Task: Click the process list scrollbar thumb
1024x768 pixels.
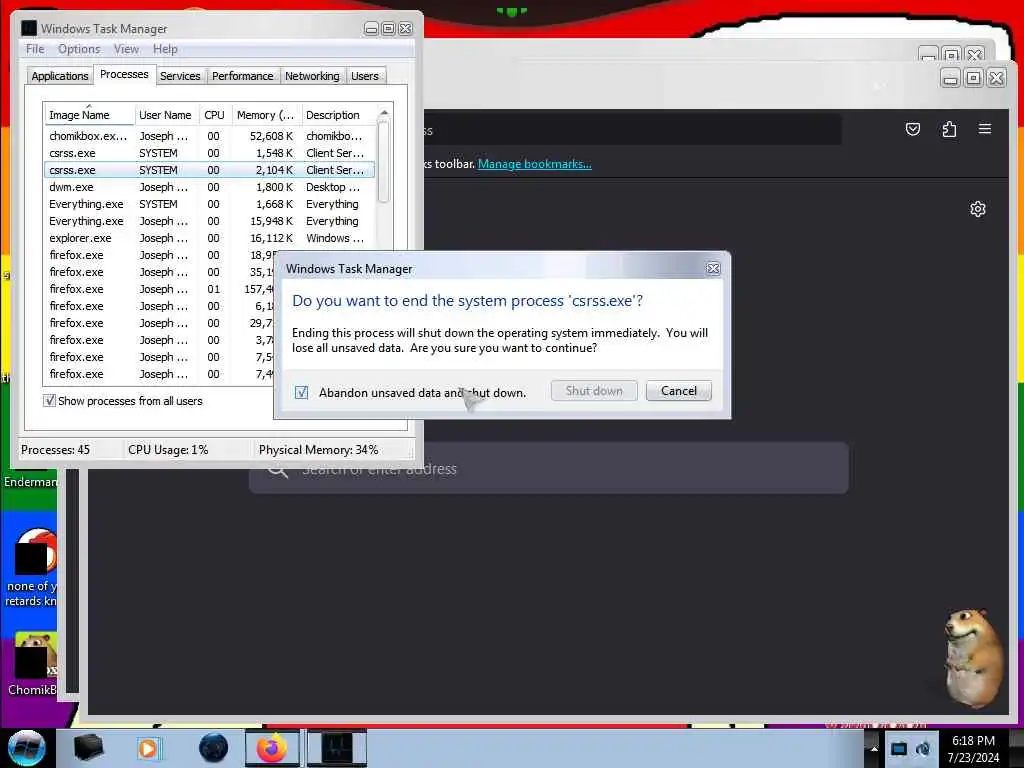Action: (x=384, y=161)
